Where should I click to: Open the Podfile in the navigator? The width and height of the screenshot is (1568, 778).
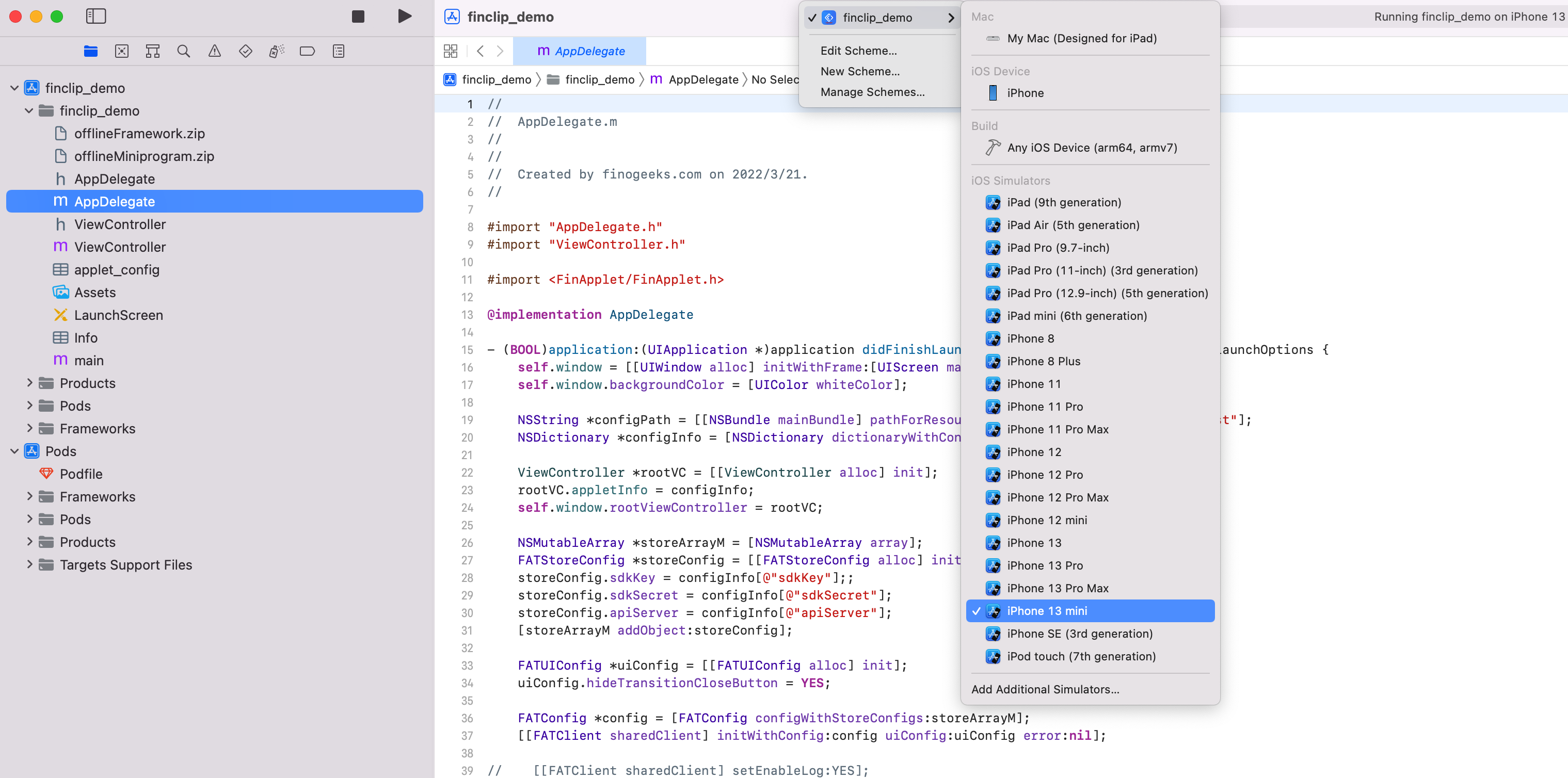click(x=81, y=474)
